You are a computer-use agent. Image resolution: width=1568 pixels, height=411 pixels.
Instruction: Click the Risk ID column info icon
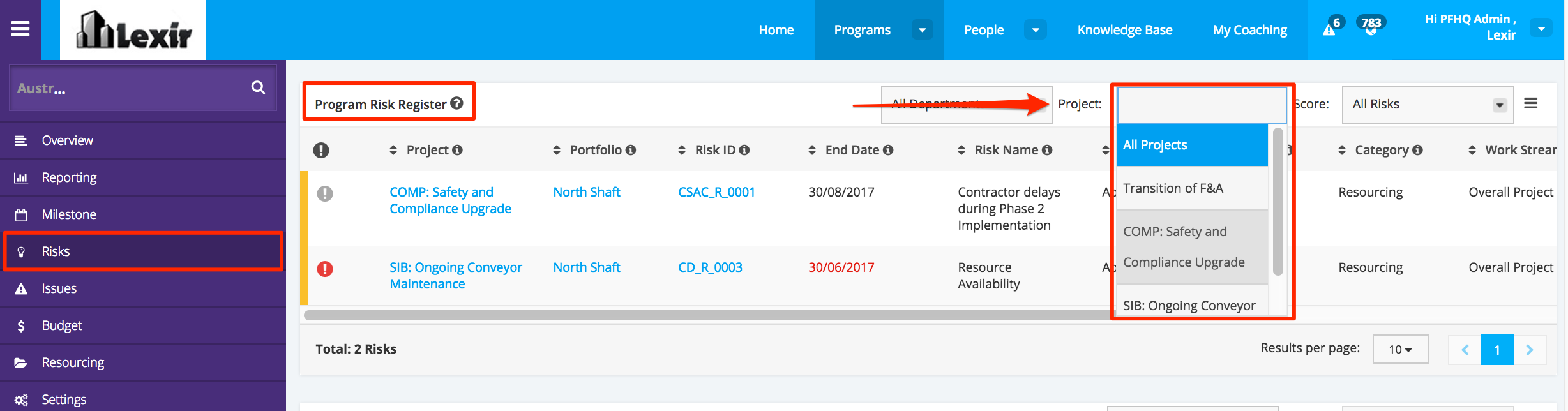click(744, 150)
